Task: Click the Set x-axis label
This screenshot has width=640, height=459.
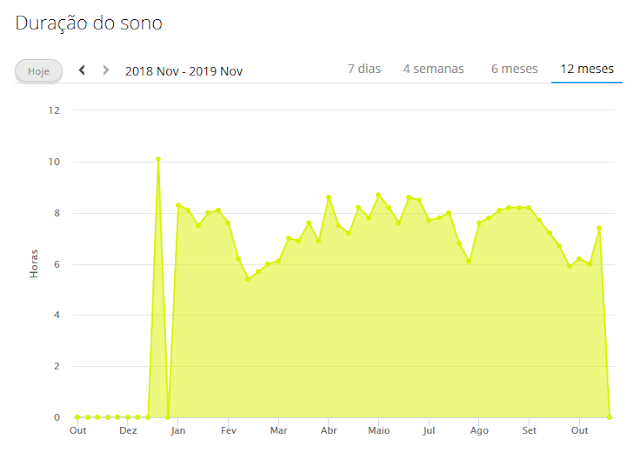Action: pyautogui.click(x=529, y=431)
